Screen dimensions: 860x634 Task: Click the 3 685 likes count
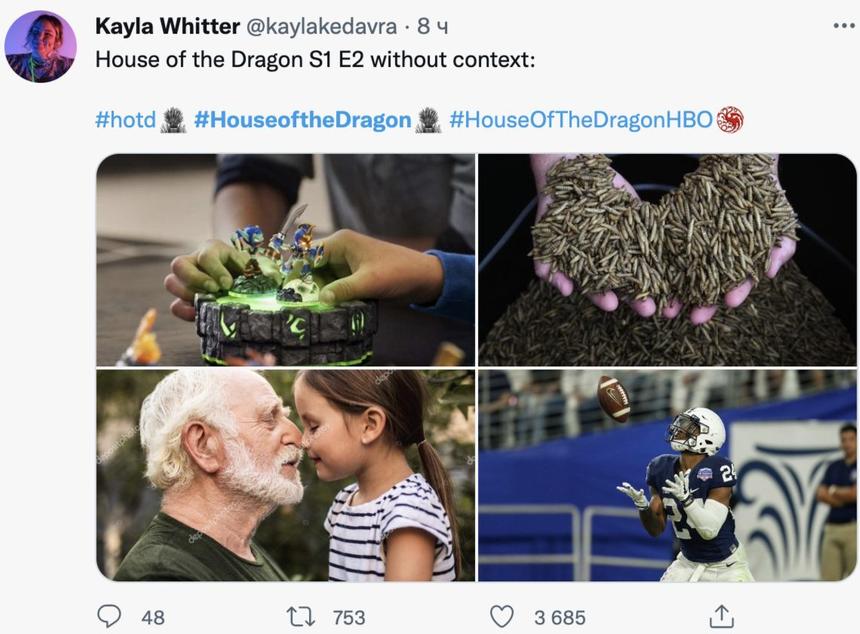coord(560,618)
